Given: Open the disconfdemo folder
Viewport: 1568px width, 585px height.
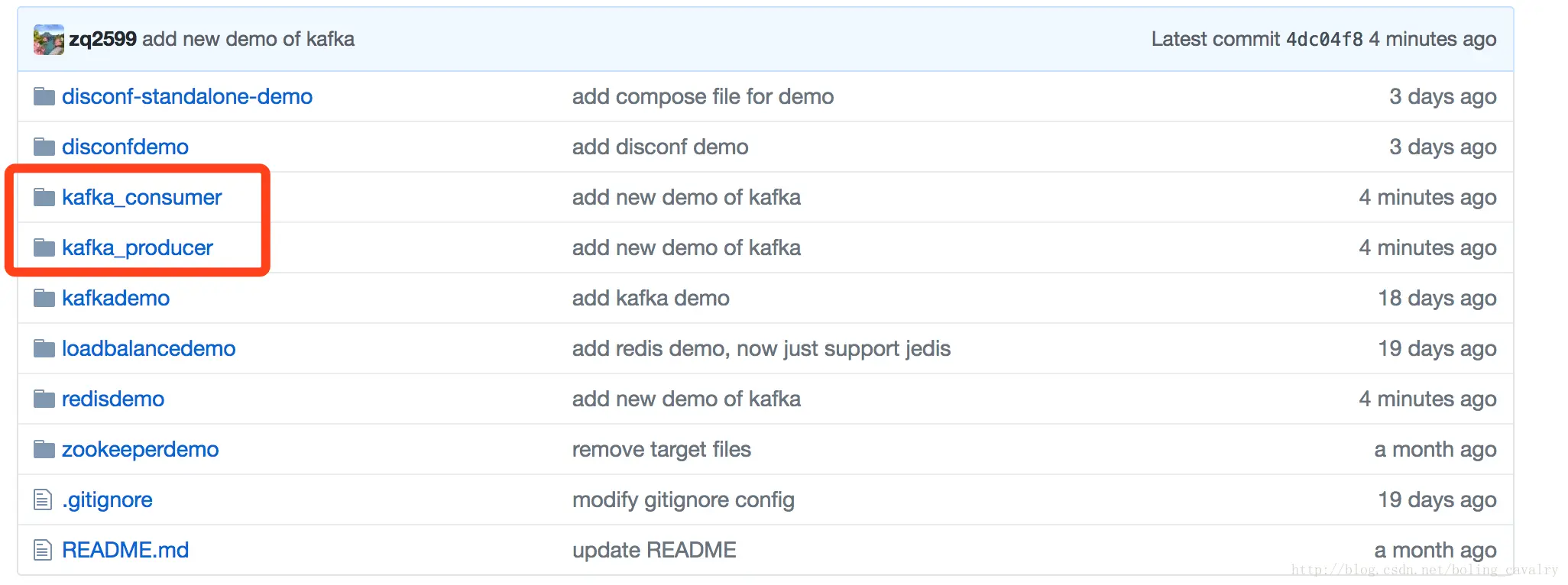Looking at the screenshot, I should (125, 147).
